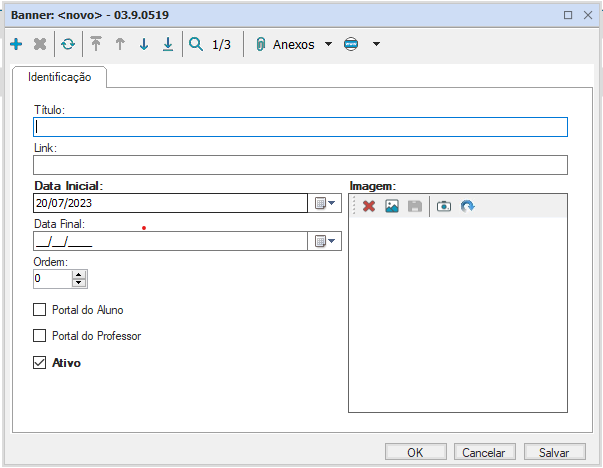Click the Cancelar button
The height and width of the screenshot is (468, 603).
point(483,452)
